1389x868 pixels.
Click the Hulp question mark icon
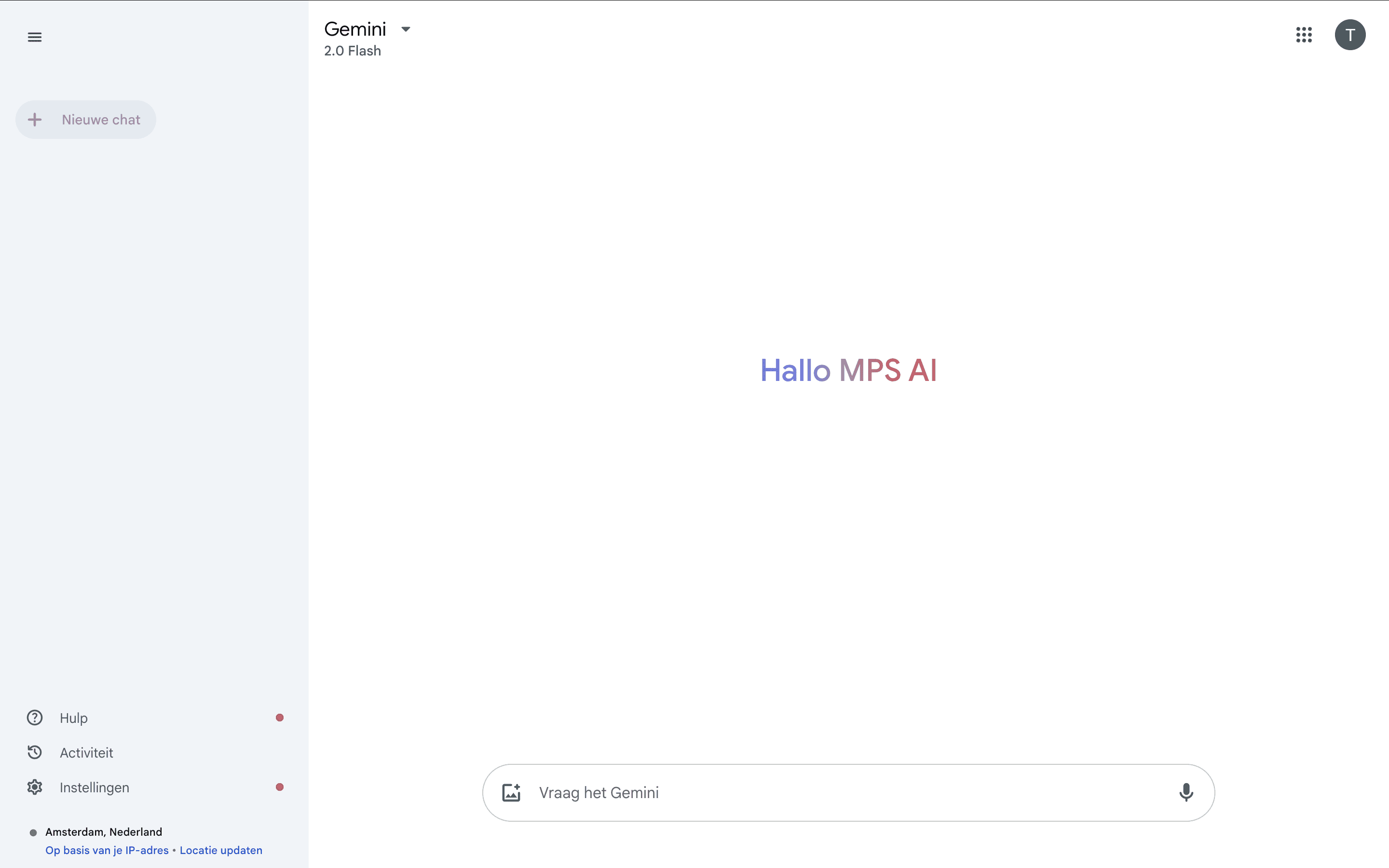pos(35,718)
